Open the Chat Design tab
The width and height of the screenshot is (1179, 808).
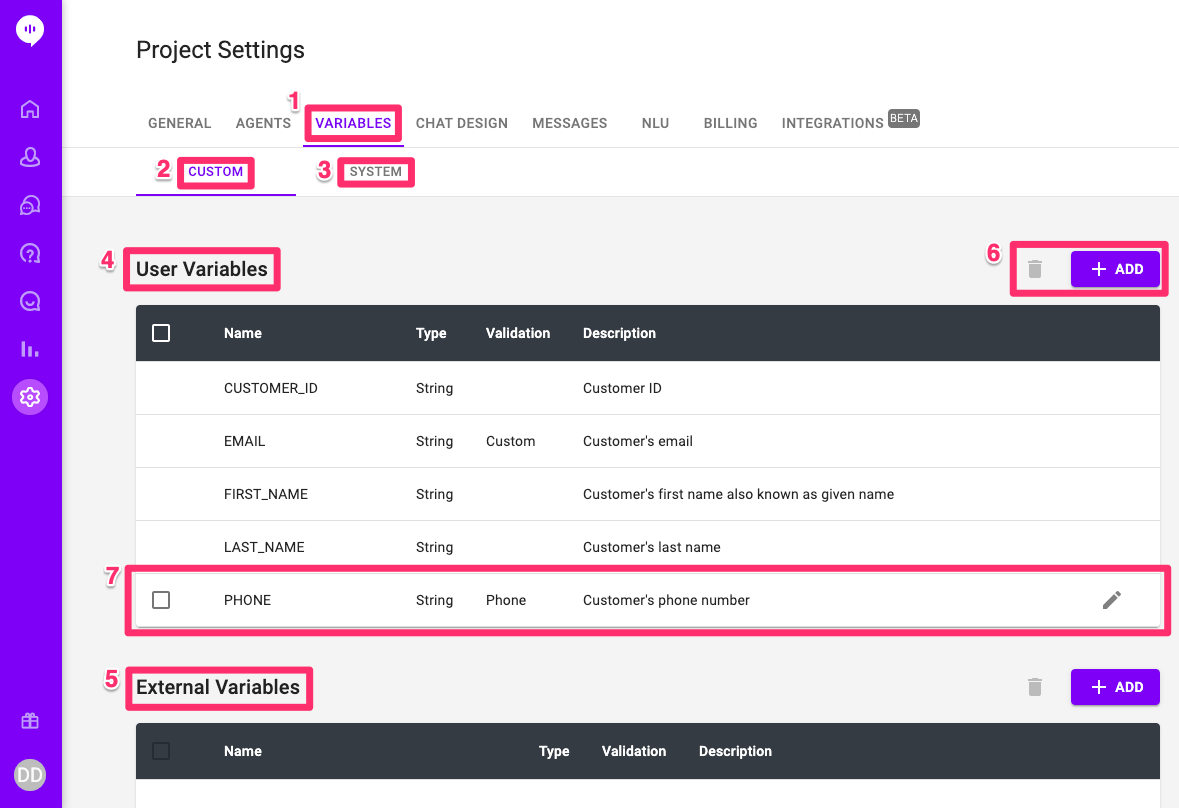click(462, 123)
